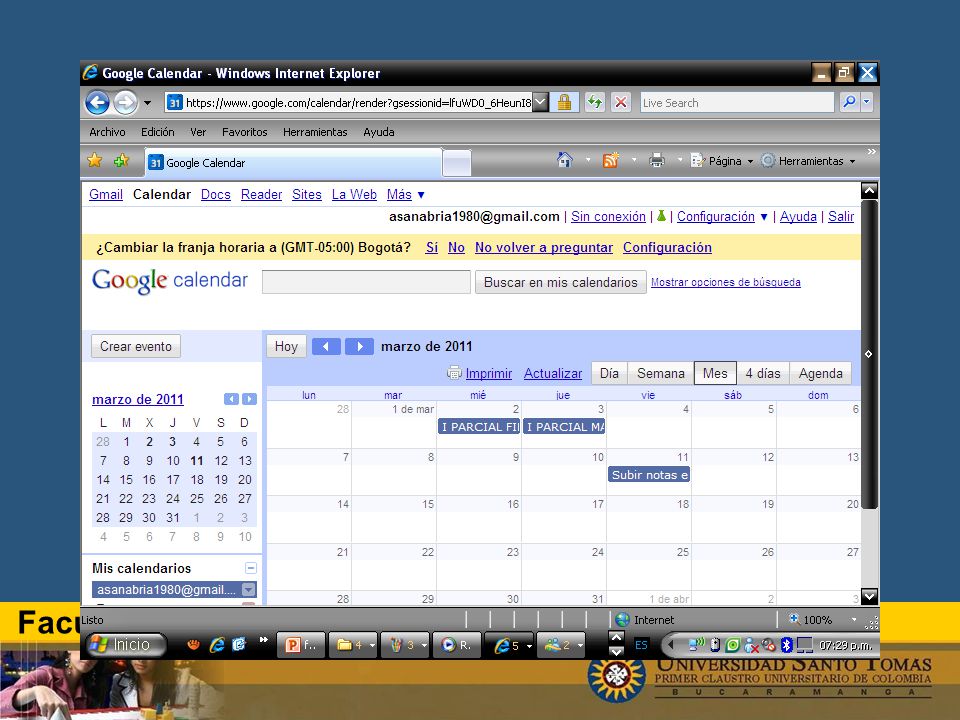Open the Configuración dropdown arrow in header
Screen dimensions: 960x720
[763, 217]
